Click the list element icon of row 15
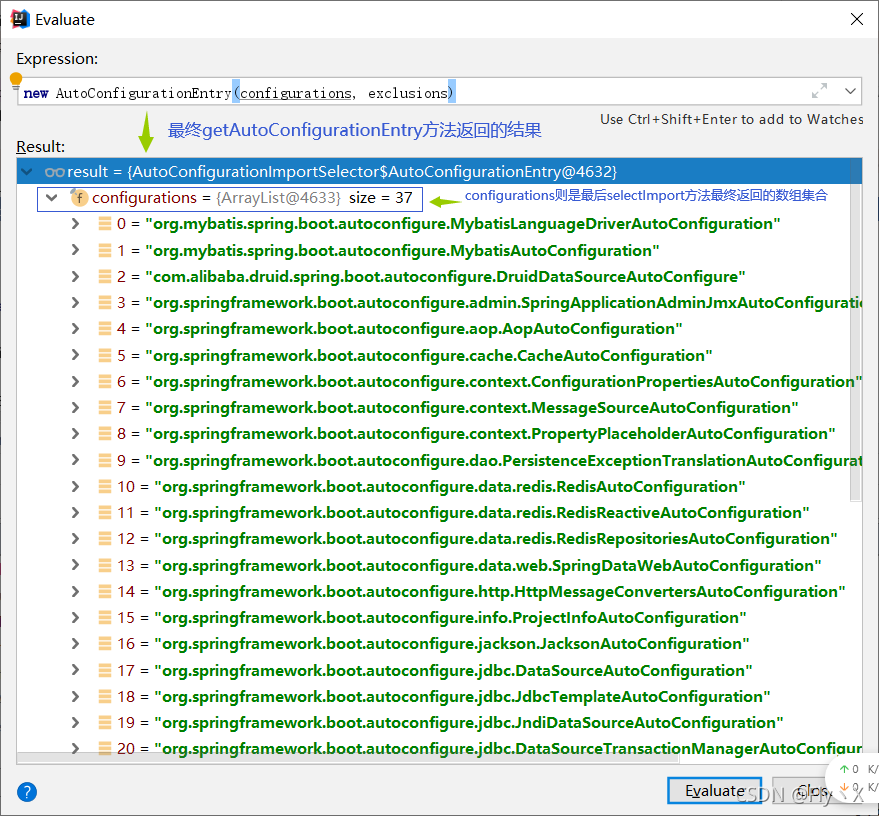 [105, 618]
